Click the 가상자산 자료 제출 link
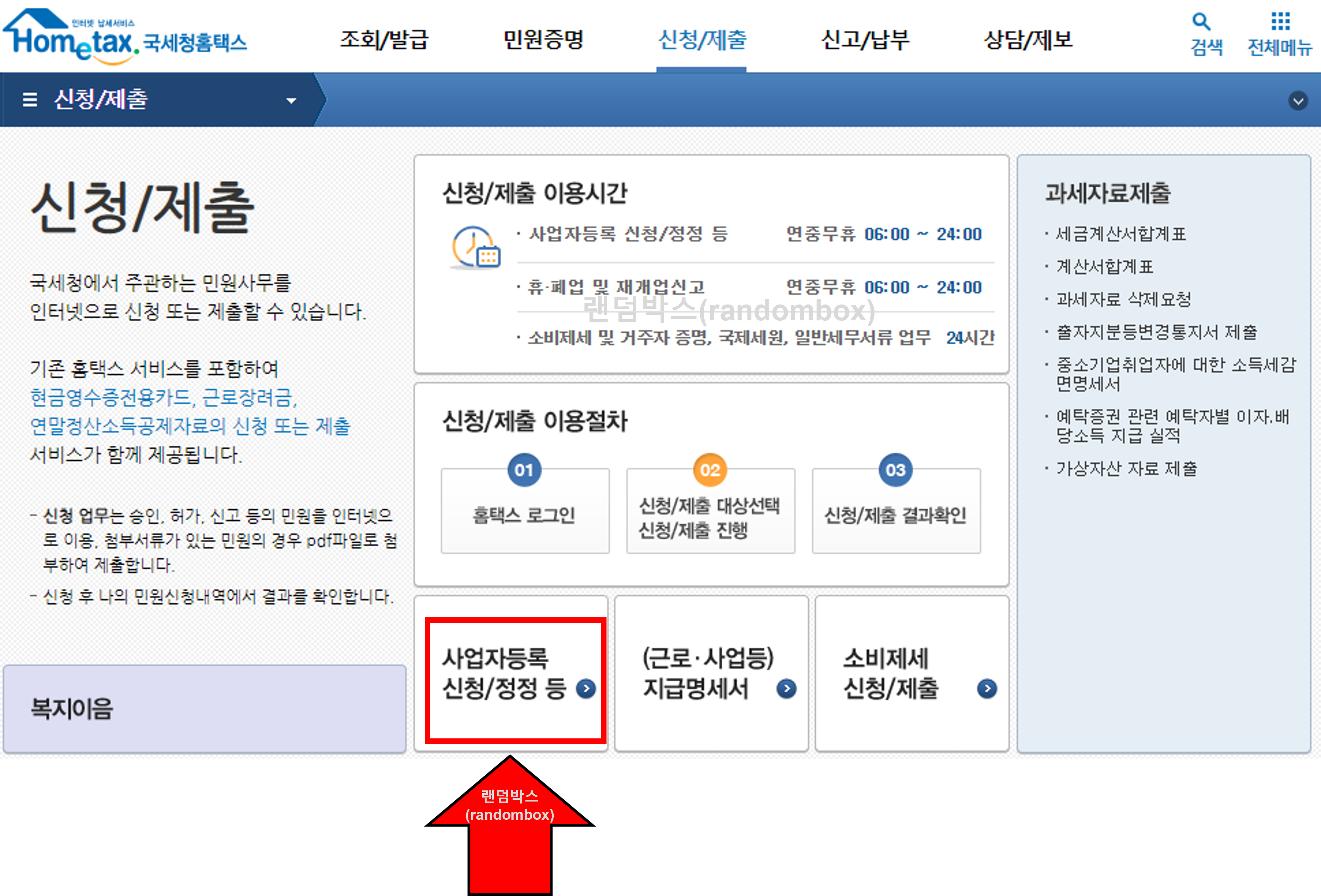This screenshot has height=896, width=1321. [x=1127, y=468]
